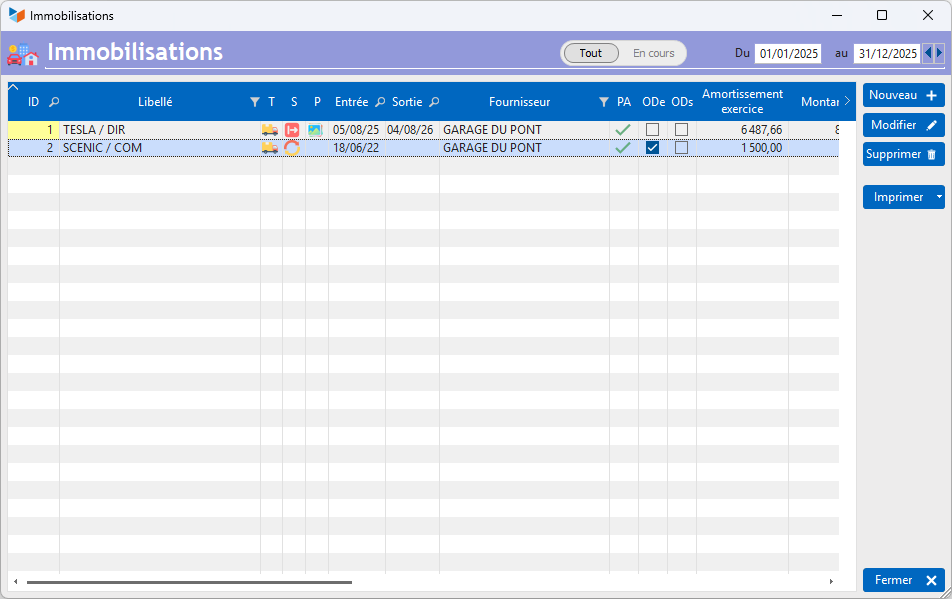
Task: Click the T column header
Action: click(271, 102)
